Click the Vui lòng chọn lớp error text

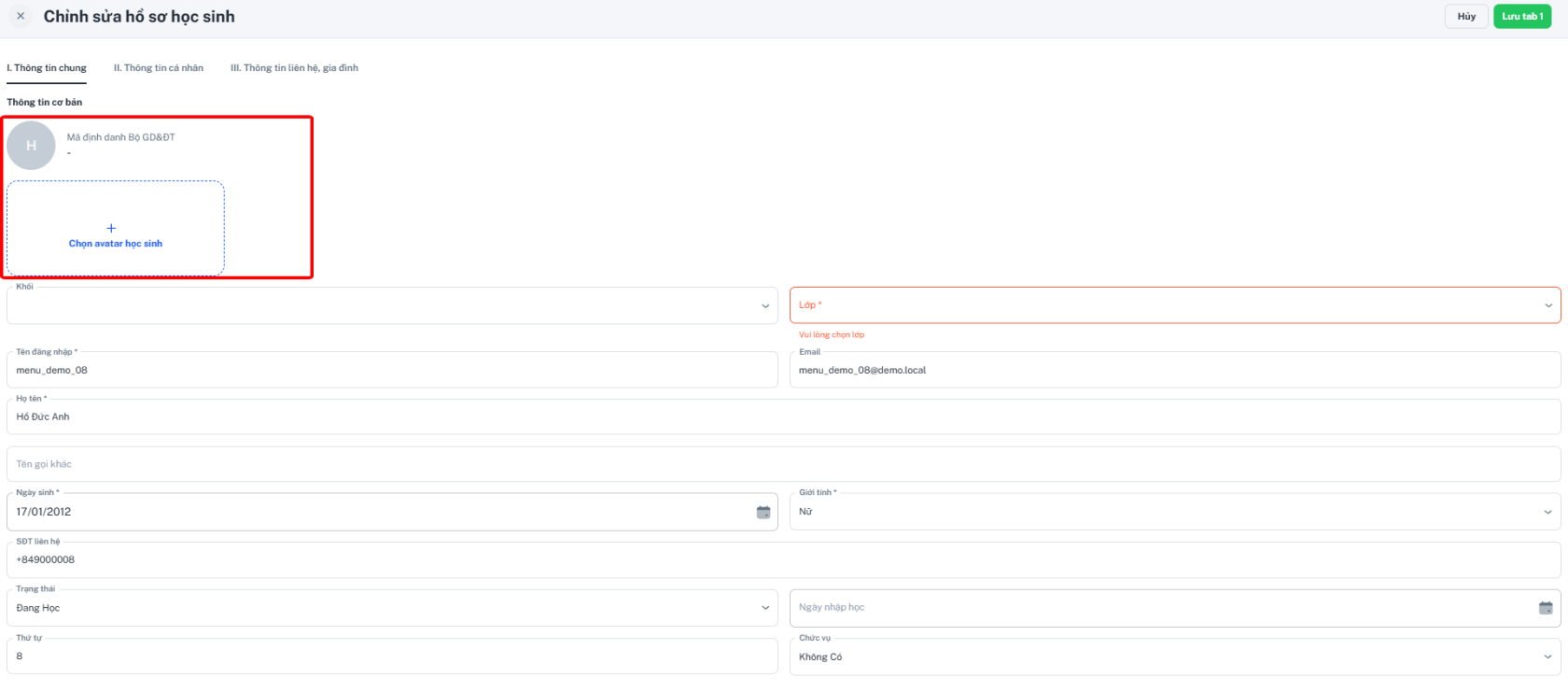(832, 334)
